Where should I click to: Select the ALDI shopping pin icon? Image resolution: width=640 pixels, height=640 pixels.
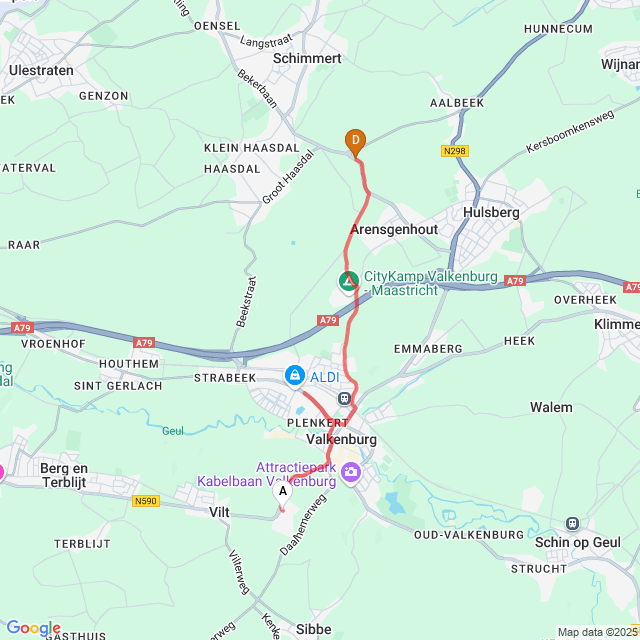click(x=295, y=375)
